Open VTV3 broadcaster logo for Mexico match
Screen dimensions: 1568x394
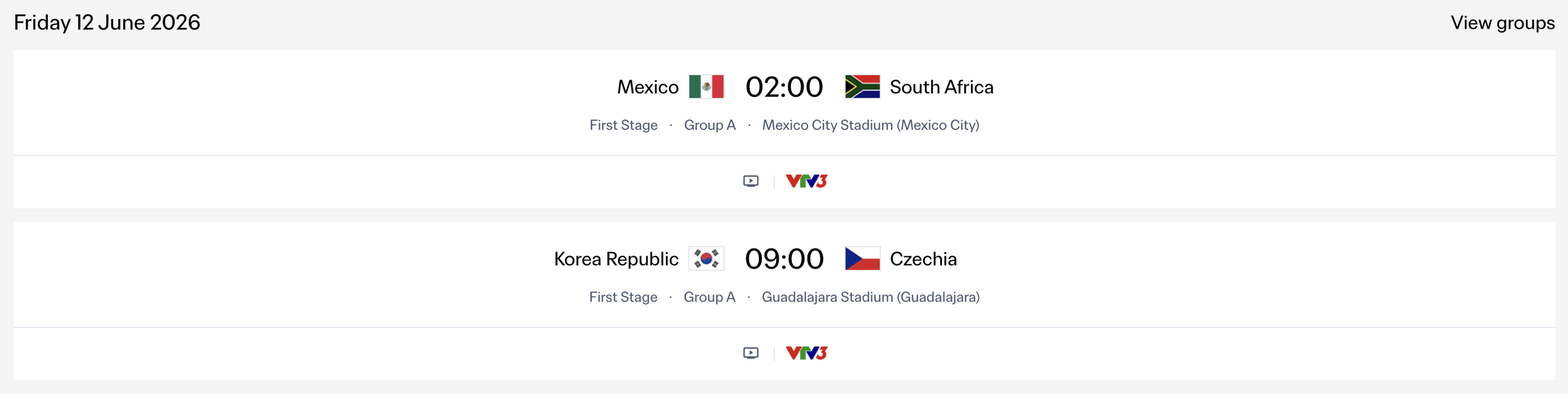(807, 180)
